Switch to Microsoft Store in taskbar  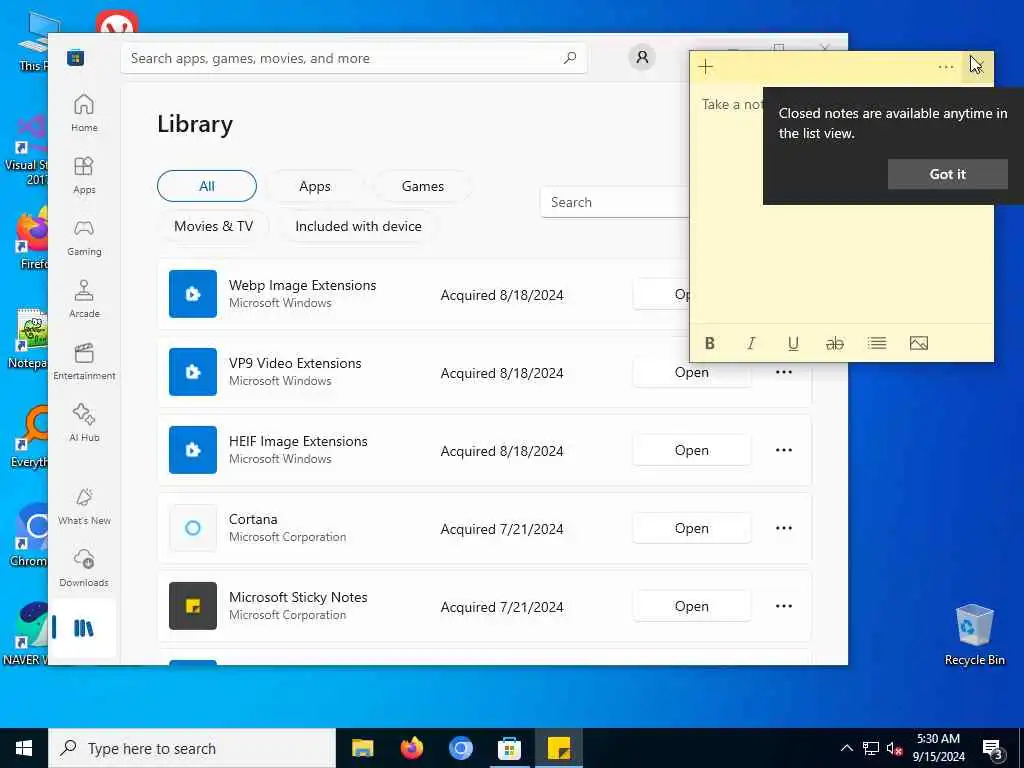(x=509, y=748)
